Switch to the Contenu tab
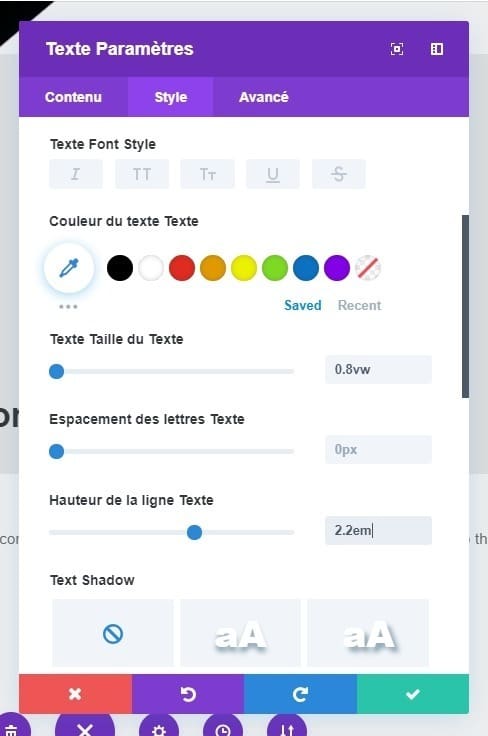This screenshot has height=736, width=488. (x=73, y=97)
